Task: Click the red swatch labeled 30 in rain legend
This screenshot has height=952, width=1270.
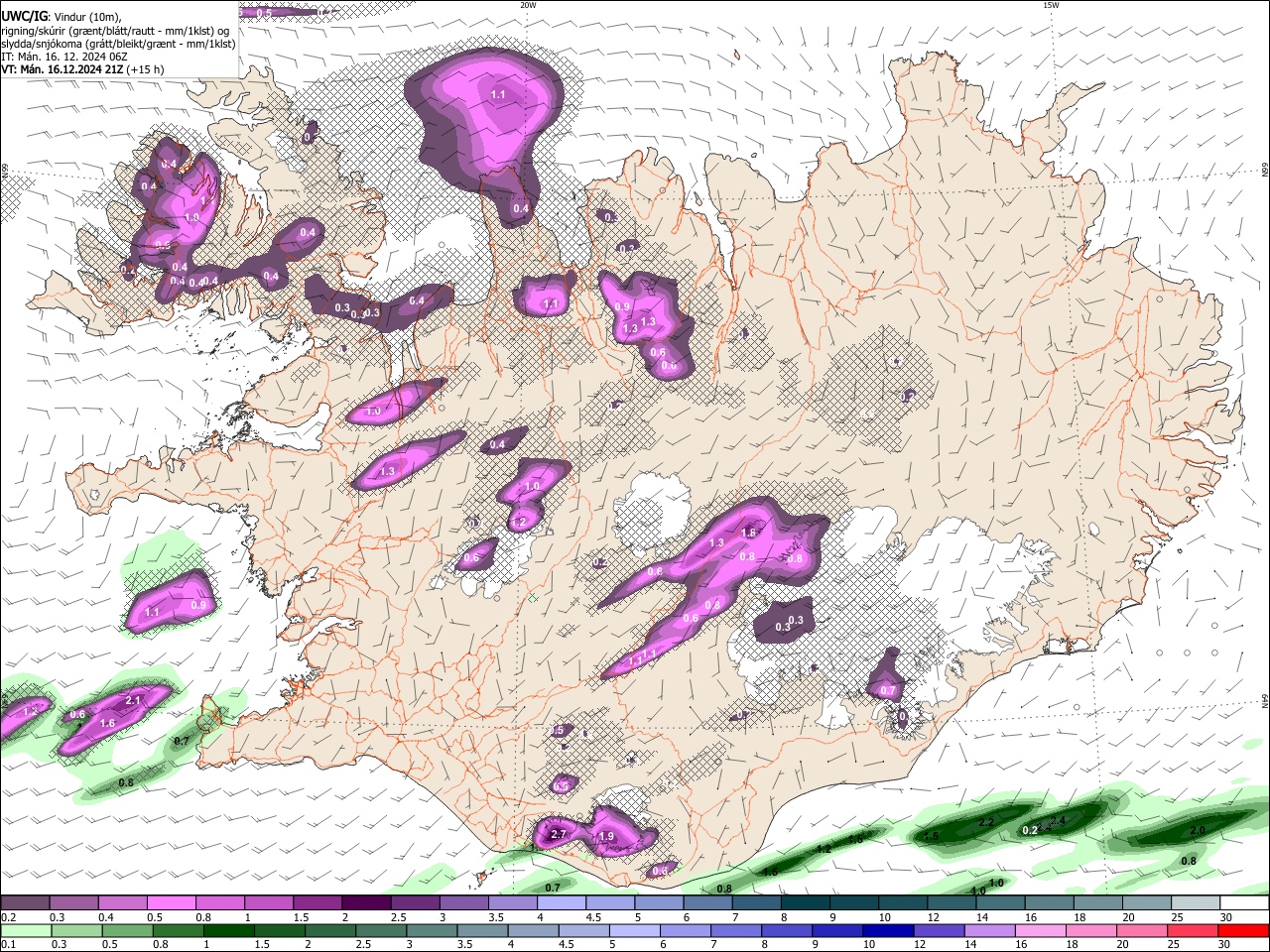Action: click(1242, 930)
